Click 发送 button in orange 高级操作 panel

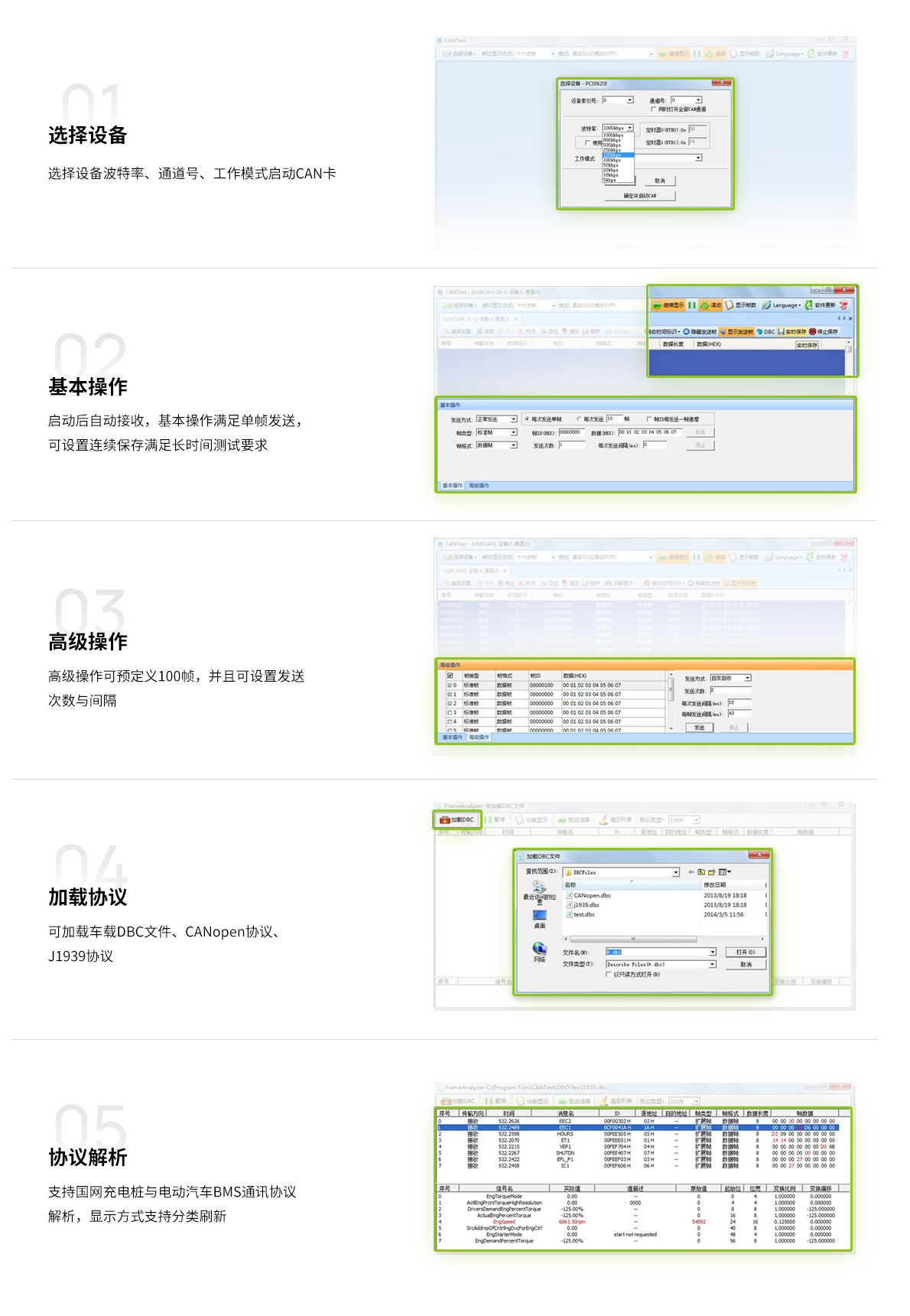[x=699, y=728]
